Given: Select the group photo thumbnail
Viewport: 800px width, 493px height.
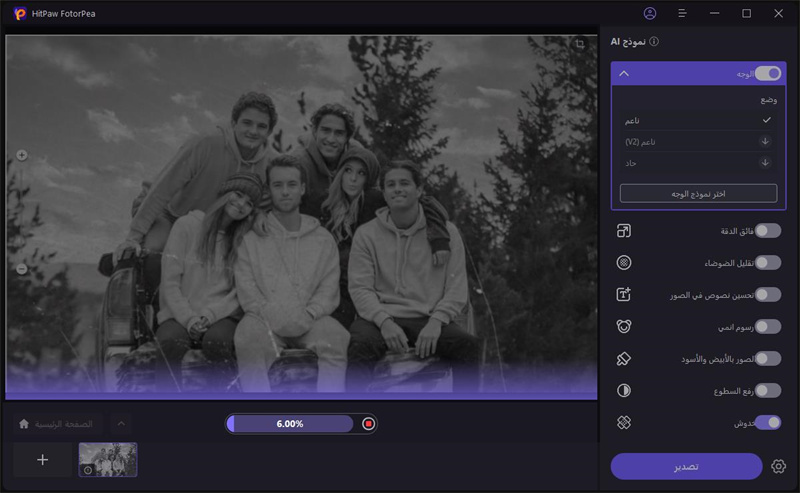Looking at the screenshot, I should click(108, 460).
